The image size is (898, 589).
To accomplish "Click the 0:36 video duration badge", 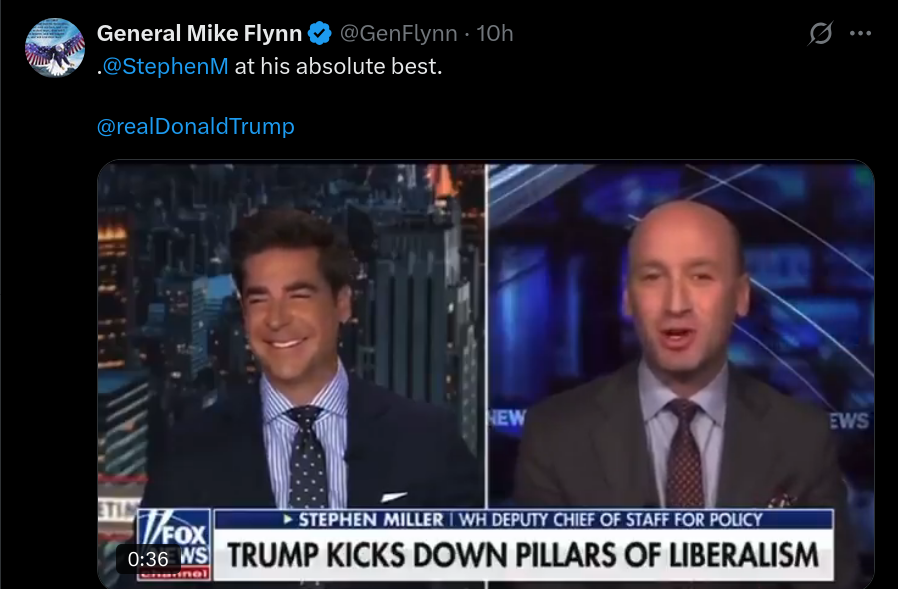I will (148, 559).
